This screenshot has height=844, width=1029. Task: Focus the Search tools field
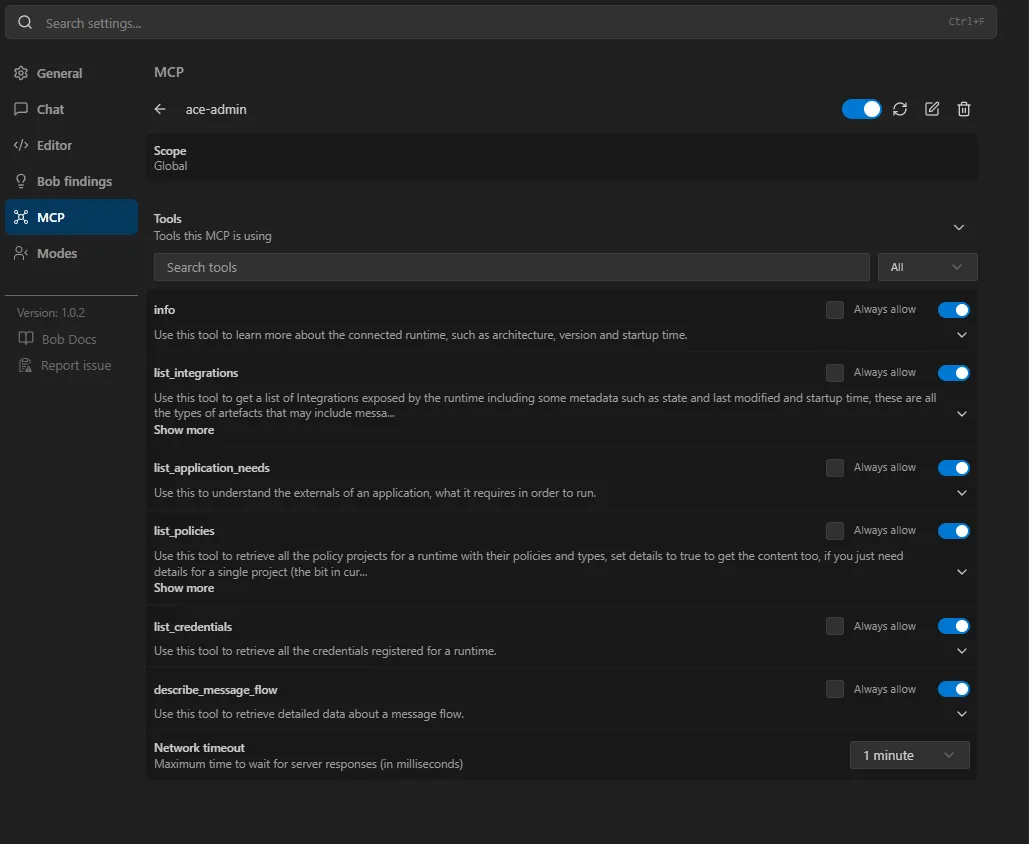[x=512, y=267]
